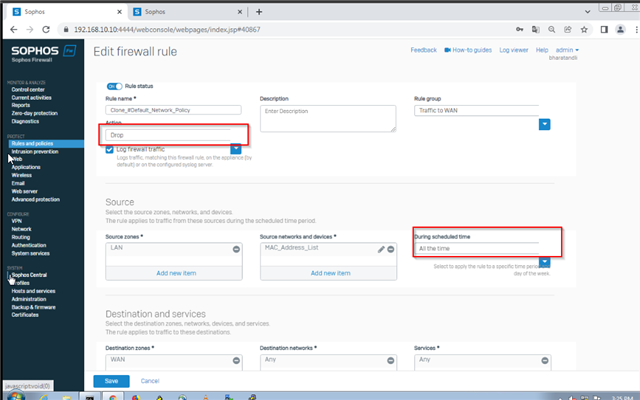
Task: Click the Feedback link
Action: (423, 50)
